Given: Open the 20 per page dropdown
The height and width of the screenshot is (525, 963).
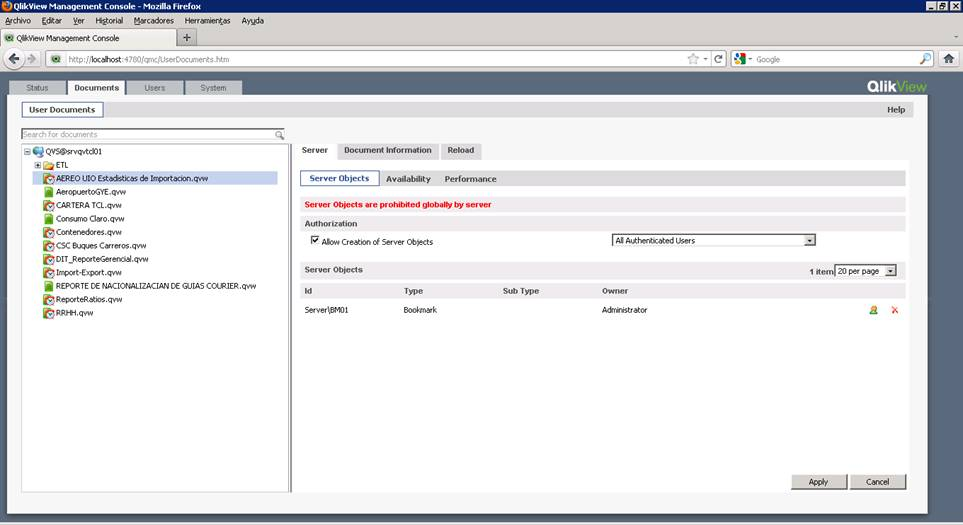Looking at the screenshot, I should click(x=891, y=271).
